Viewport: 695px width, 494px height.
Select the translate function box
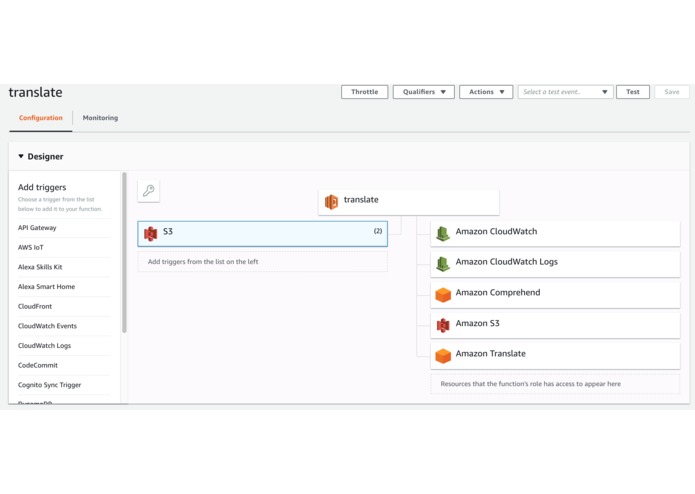(409, 202)
